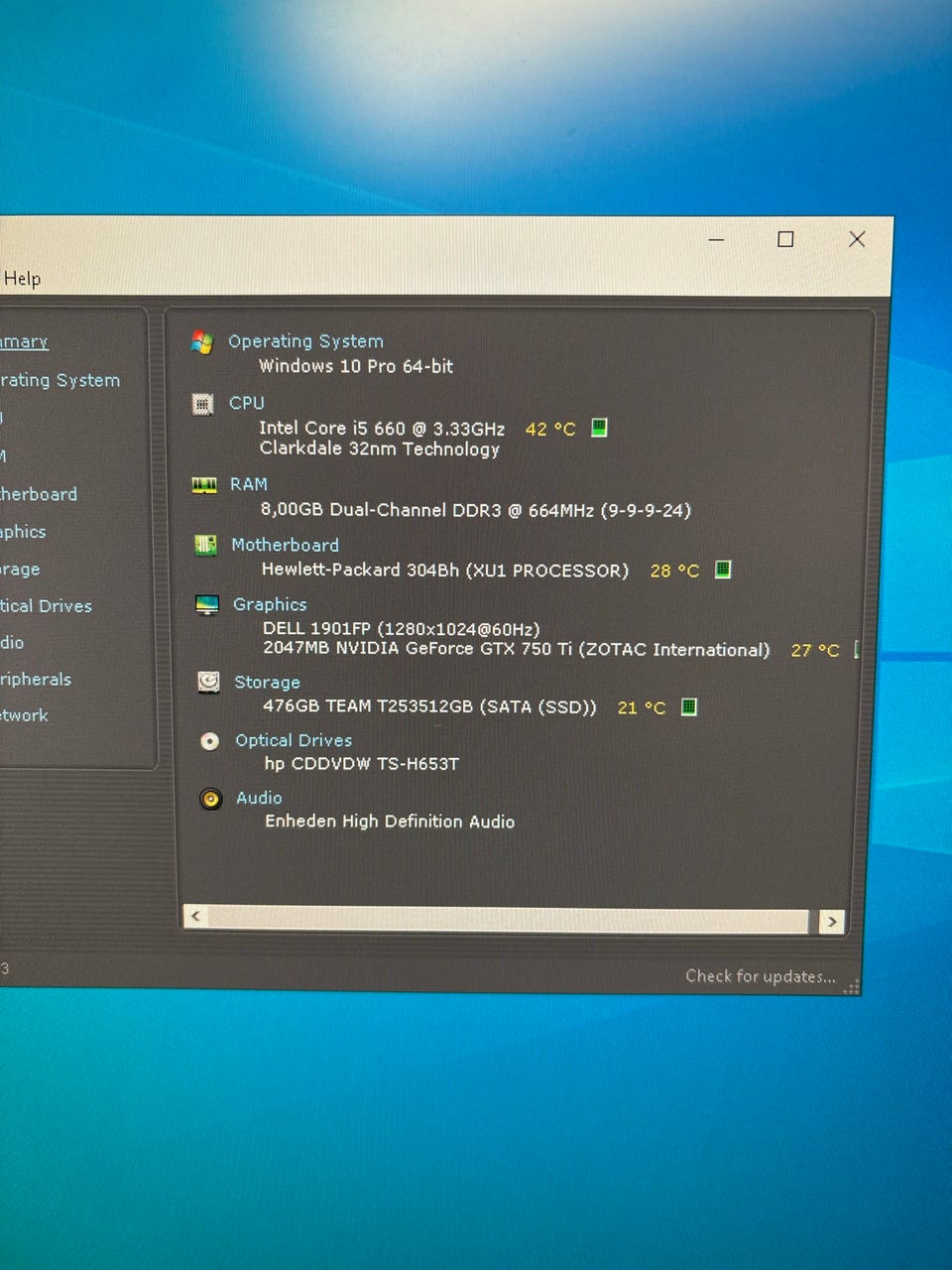Open the Motherboard section heading
Screen dimensions: 952x1270
click(285, 545)
